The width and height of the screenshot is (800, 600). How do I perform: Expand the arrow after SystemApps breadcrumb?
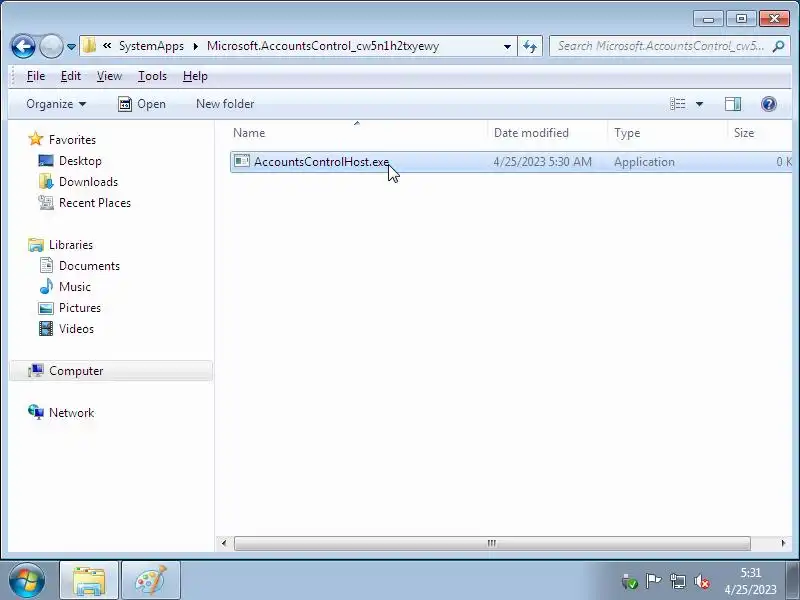(x=195, y=46)
